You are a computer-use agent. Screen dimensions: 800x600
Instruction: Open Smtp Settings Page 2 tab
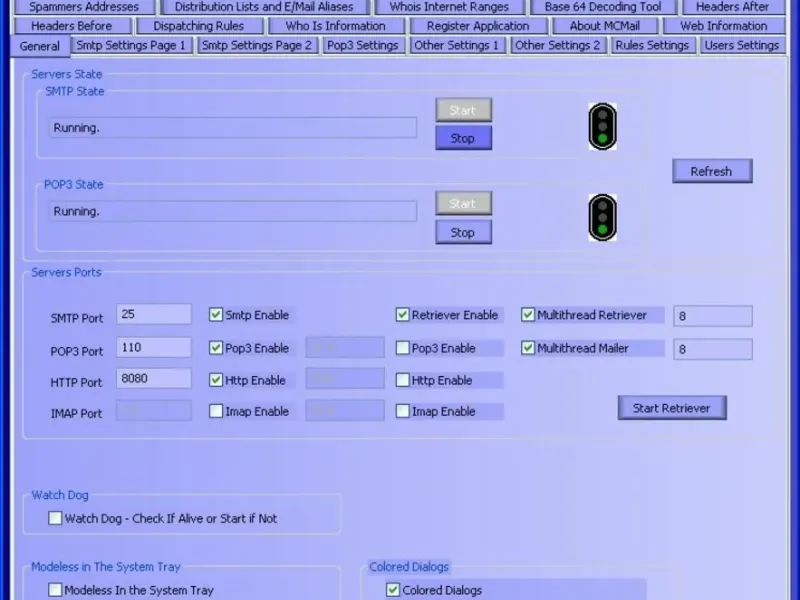[257, 45]
